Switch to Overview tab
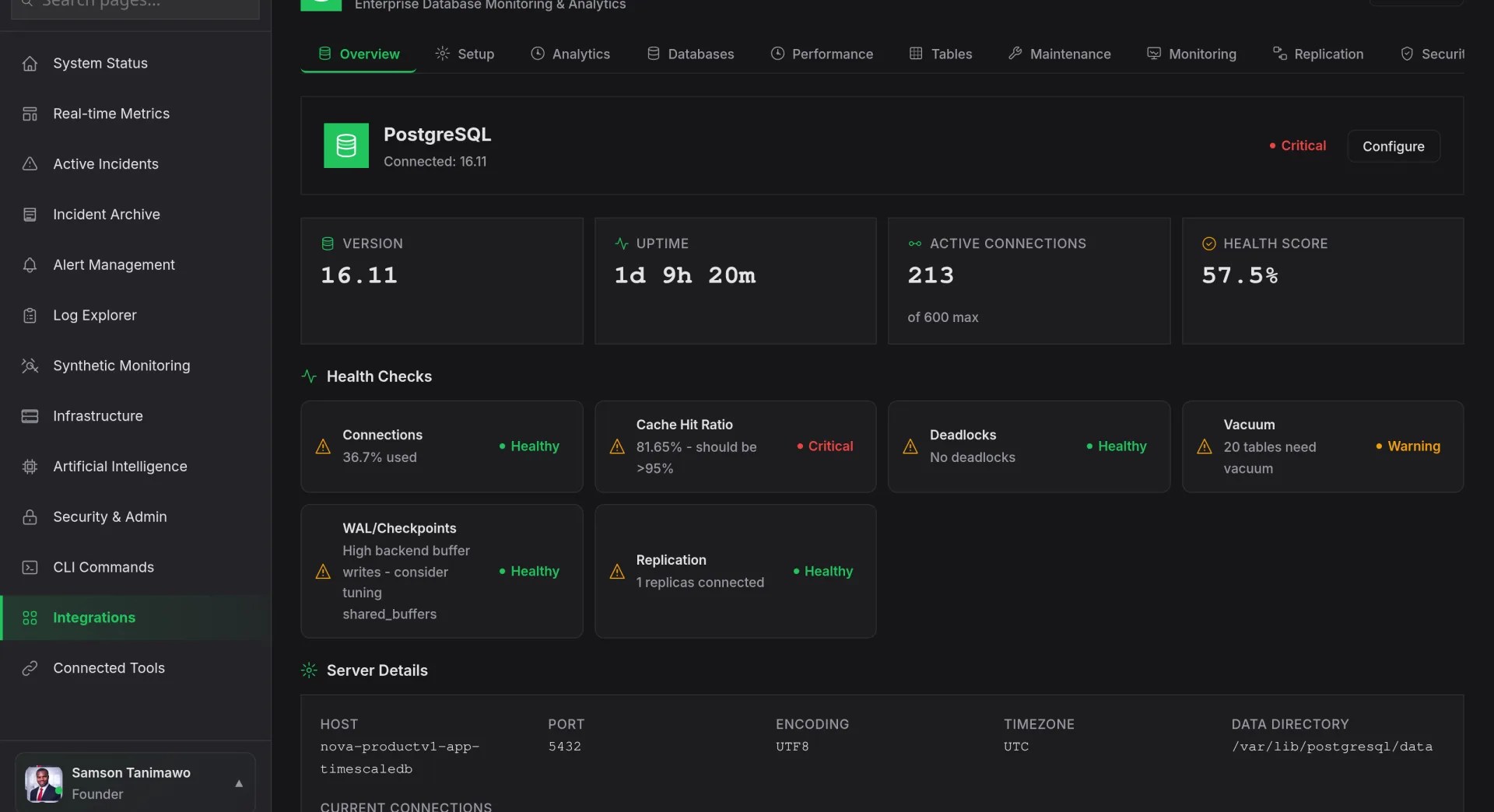The height and width of the screenshot is (812, 1494). pyautogui.click(x=359, y=54)
